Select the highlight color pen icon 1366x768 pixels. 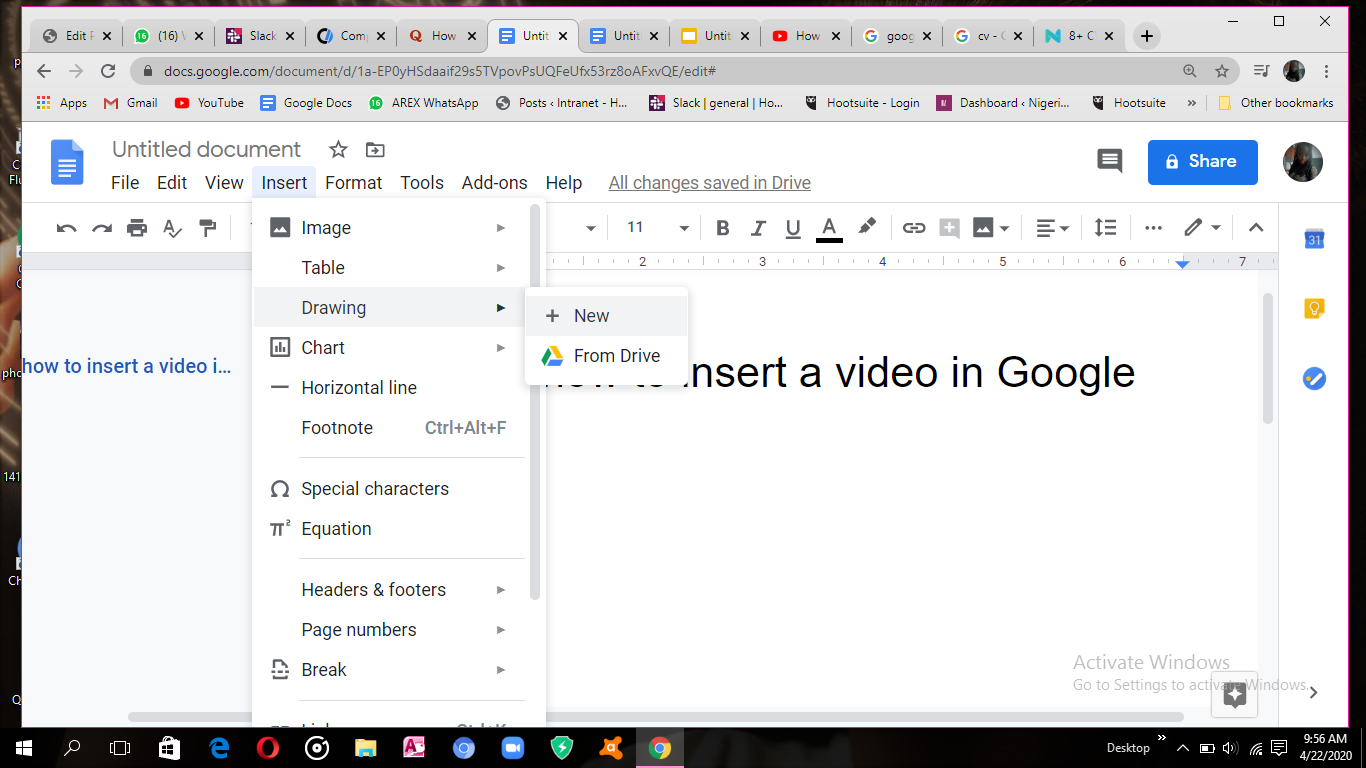(867, 227)
